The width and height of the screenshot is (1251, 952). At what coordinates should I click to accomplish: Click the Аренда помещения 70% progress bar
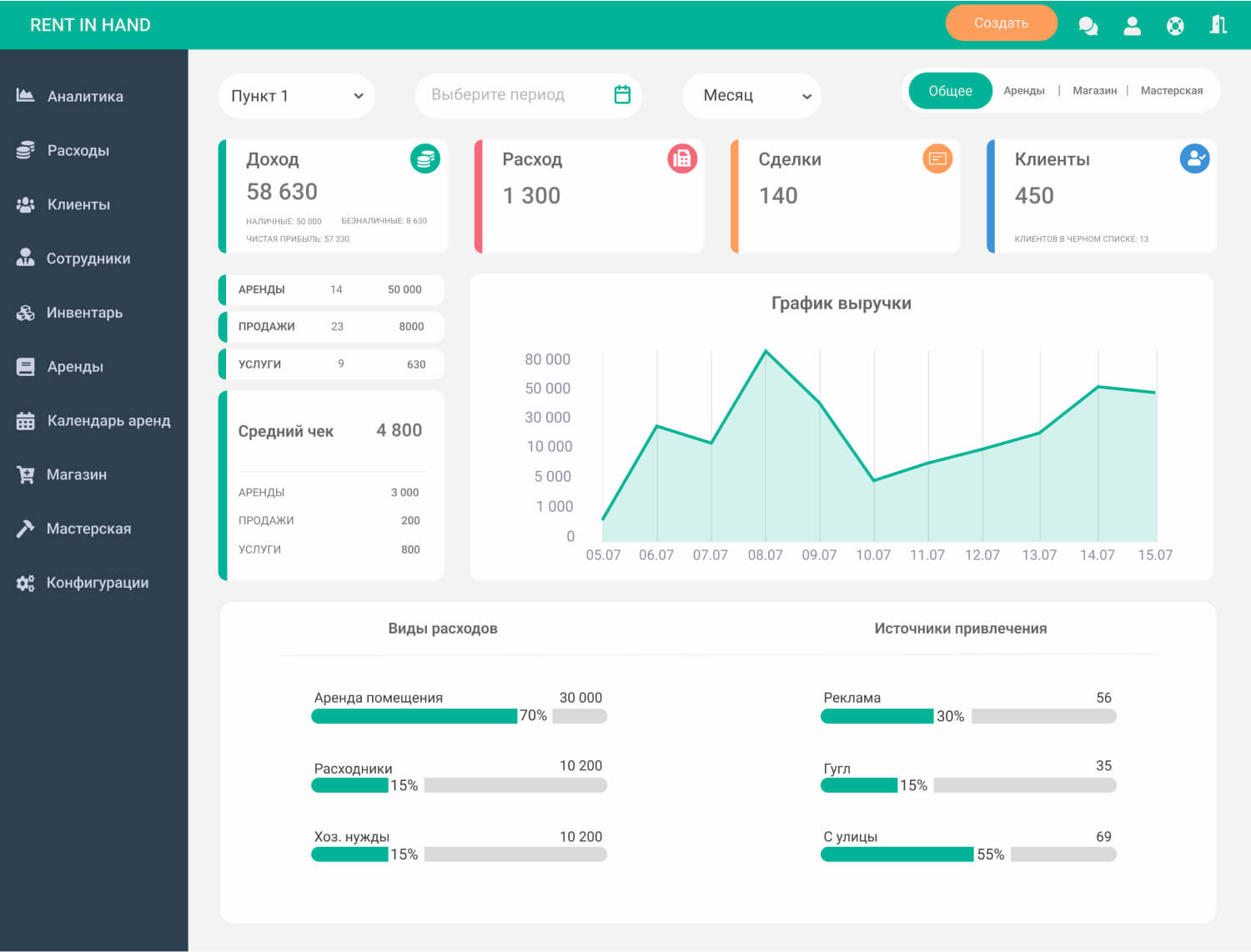click(x=460, y=716)
